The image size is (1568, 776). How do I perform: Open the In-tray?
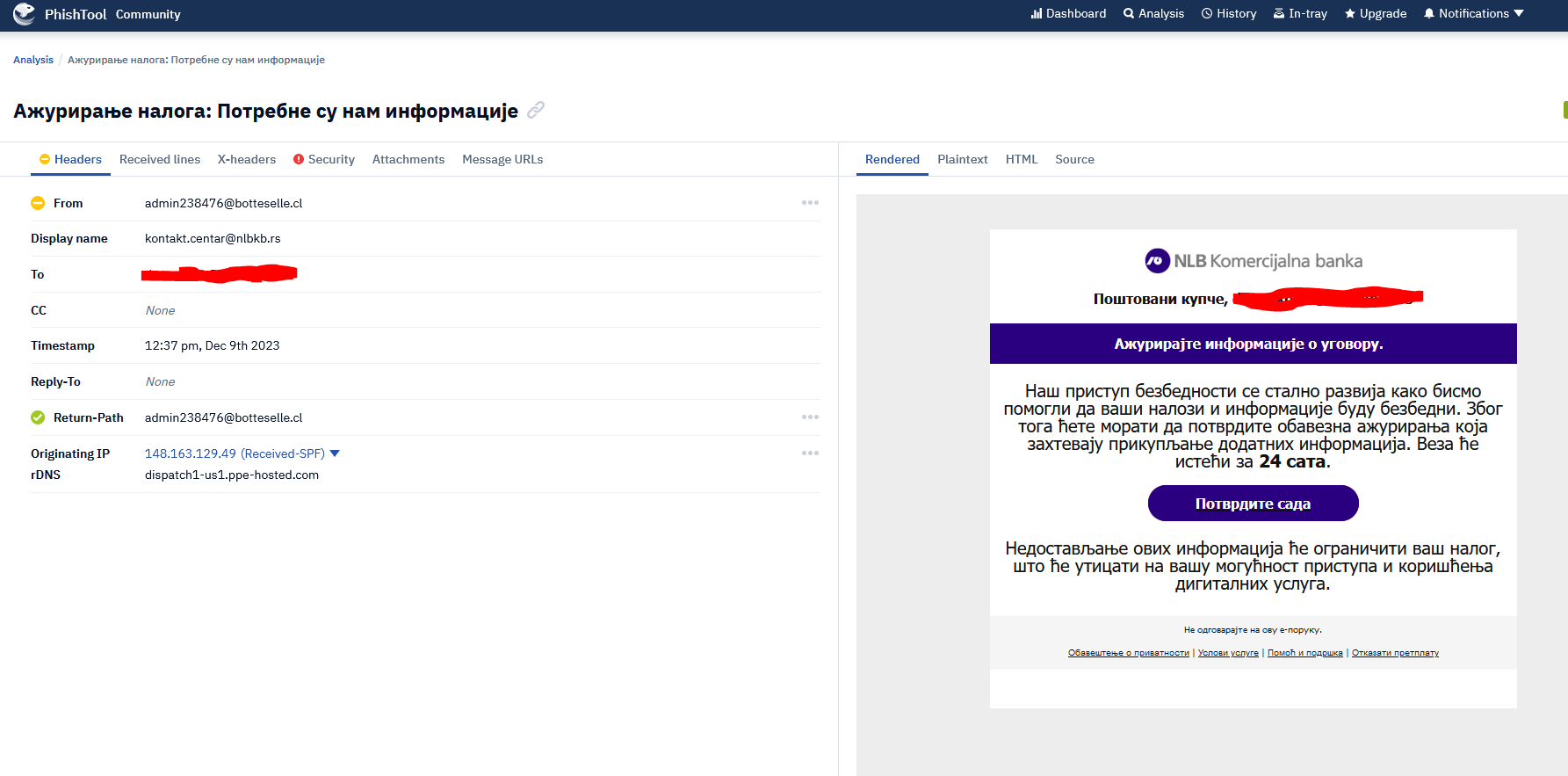click(1300, 14)
